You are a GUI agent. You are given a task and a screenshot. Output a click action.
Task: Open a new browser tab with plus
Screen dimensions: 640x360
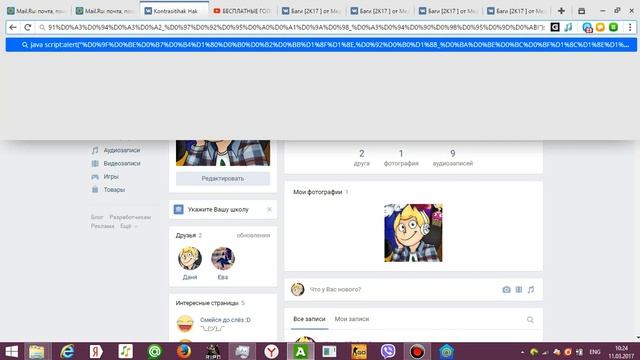point(561,11)
